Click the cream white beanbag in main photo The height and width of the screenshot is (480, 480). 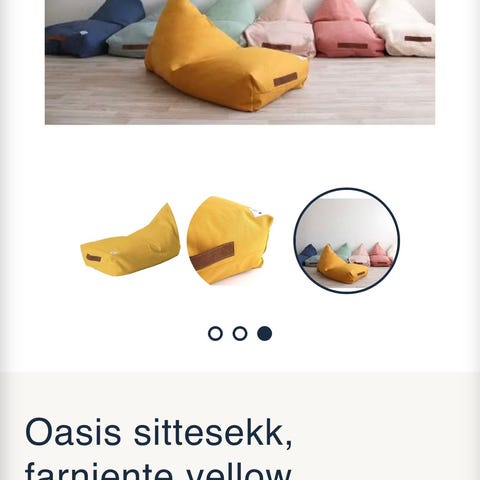(x=403, y=28)
